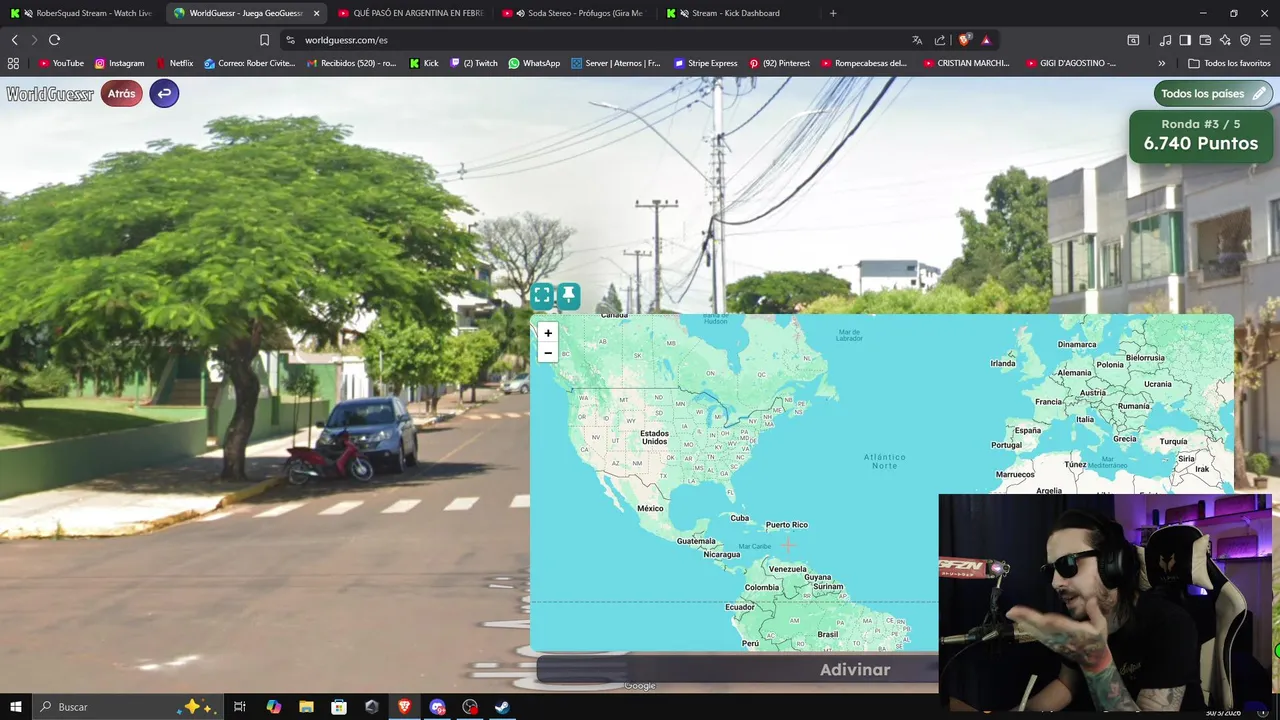Click the blue return arrow icon
The height and width of the screenshot is (720, 1280).
coord(164,93)
